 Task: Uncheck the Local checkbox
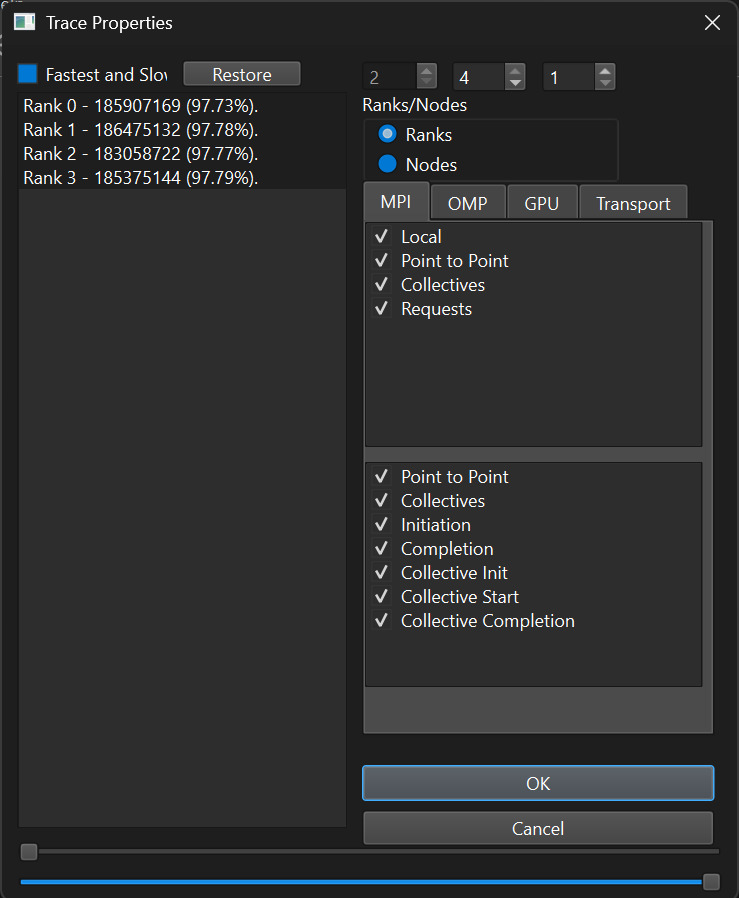[381, 236]
